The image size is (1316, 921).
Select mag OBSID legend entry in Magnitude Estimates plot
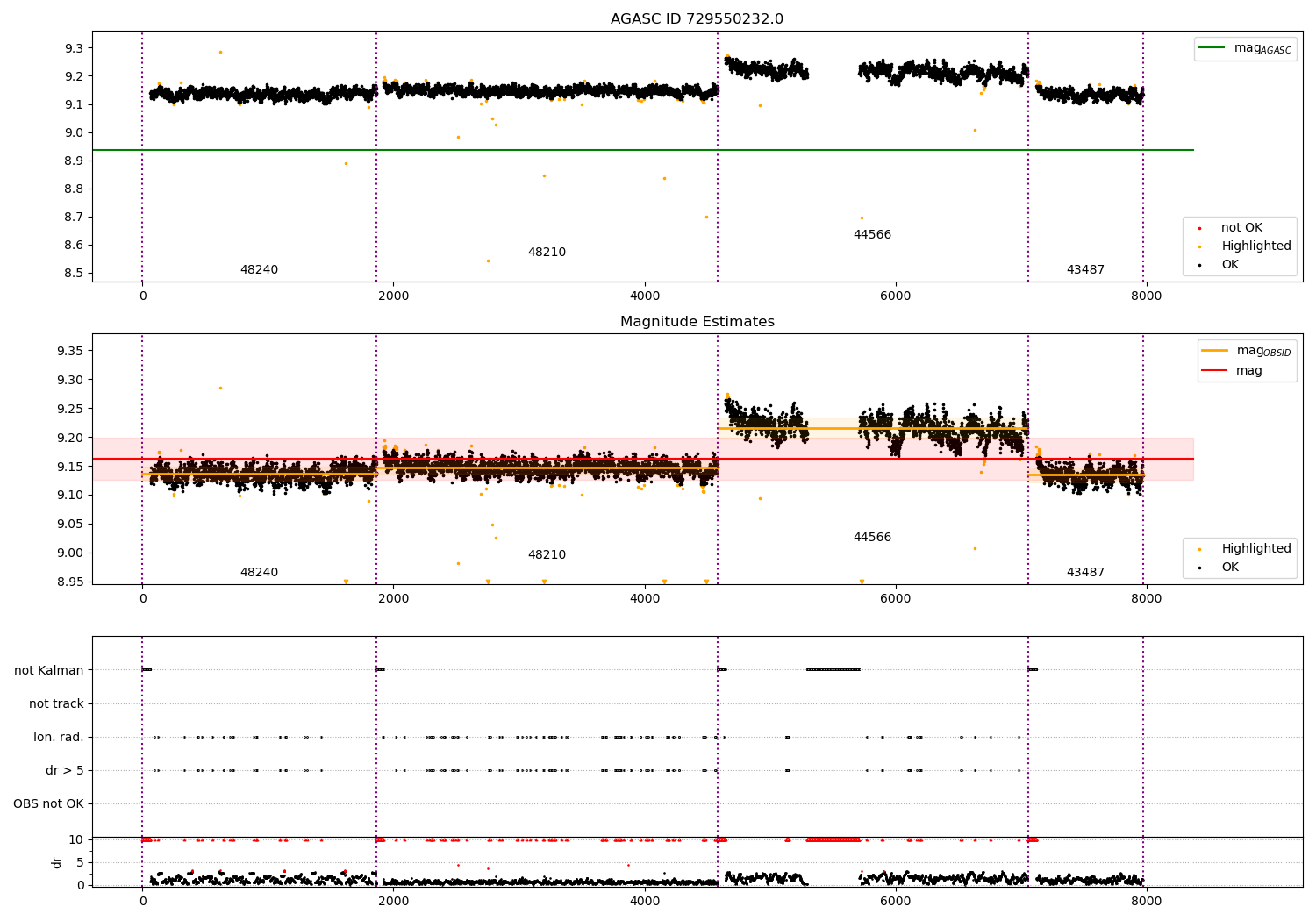[x=1247, y=351]
